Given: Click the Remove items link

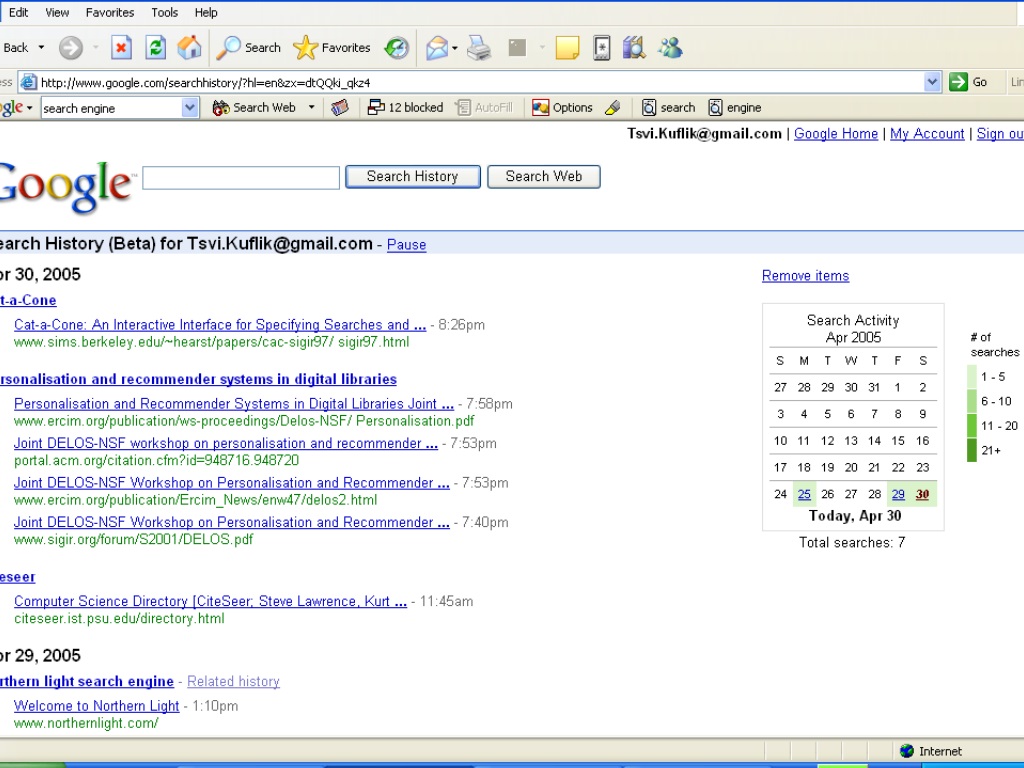Looking at the screenshot, I should 805,276.
